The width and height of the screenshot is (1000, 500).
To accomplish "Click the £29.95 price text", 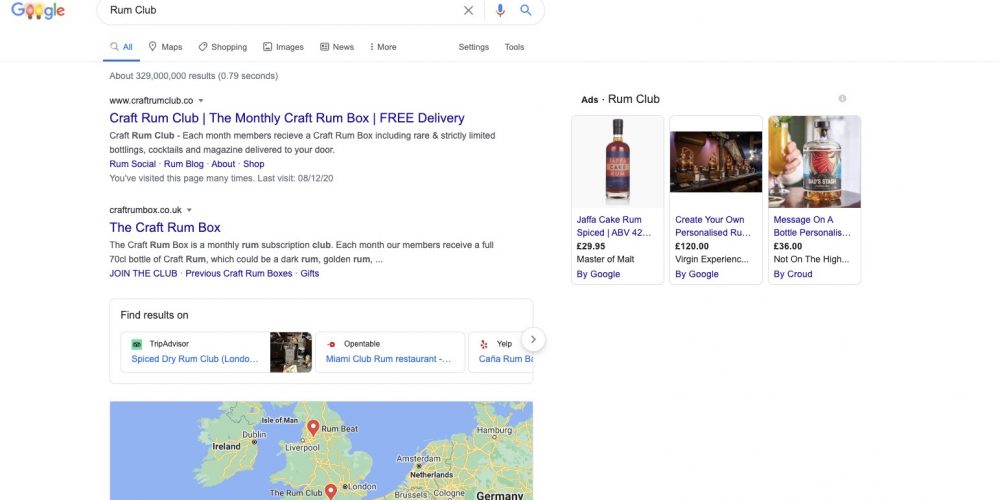I will click(591, 246).
